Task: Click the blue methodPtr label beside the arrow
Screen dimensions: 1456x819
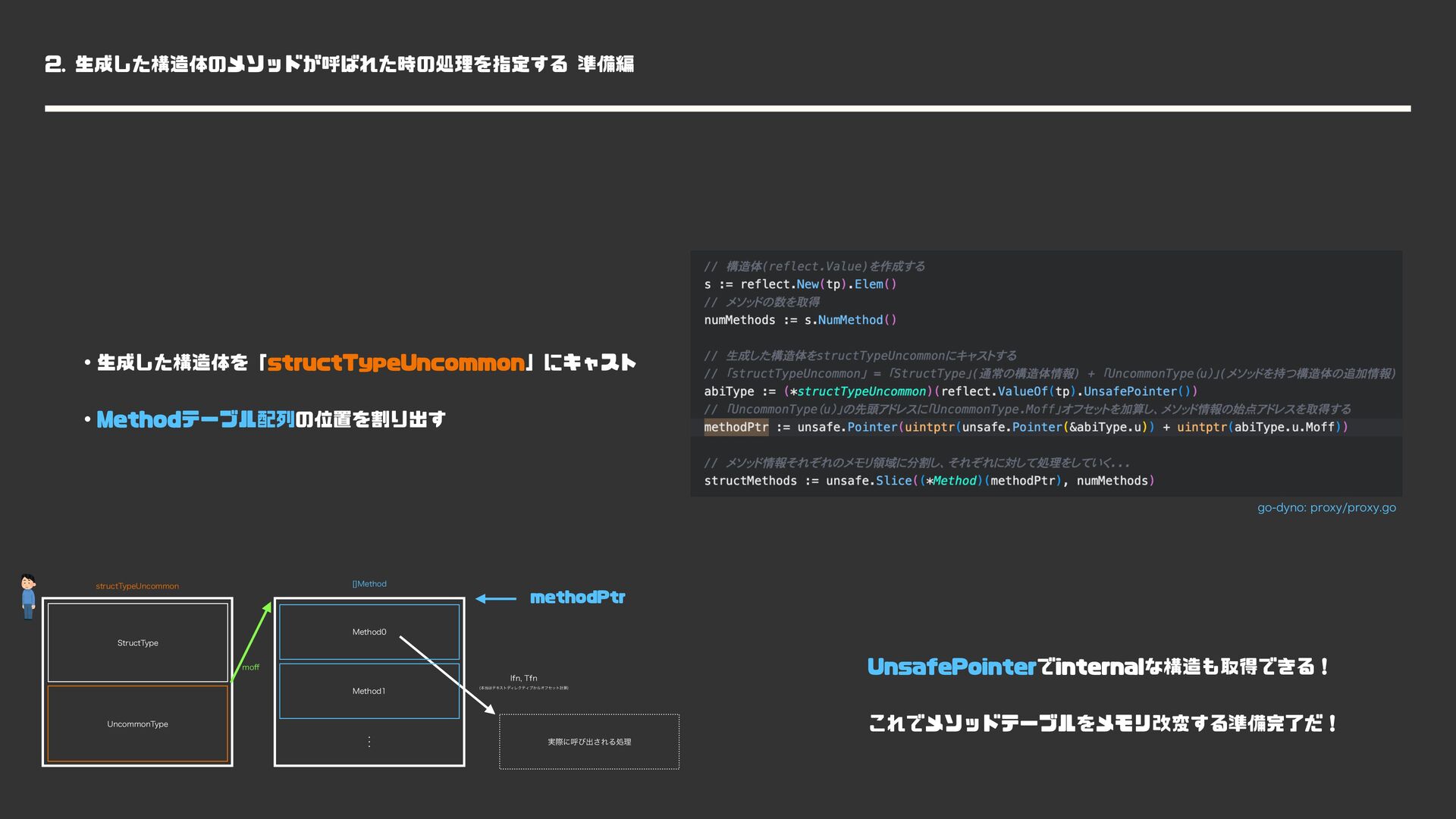Action: (x=577, y=598)
